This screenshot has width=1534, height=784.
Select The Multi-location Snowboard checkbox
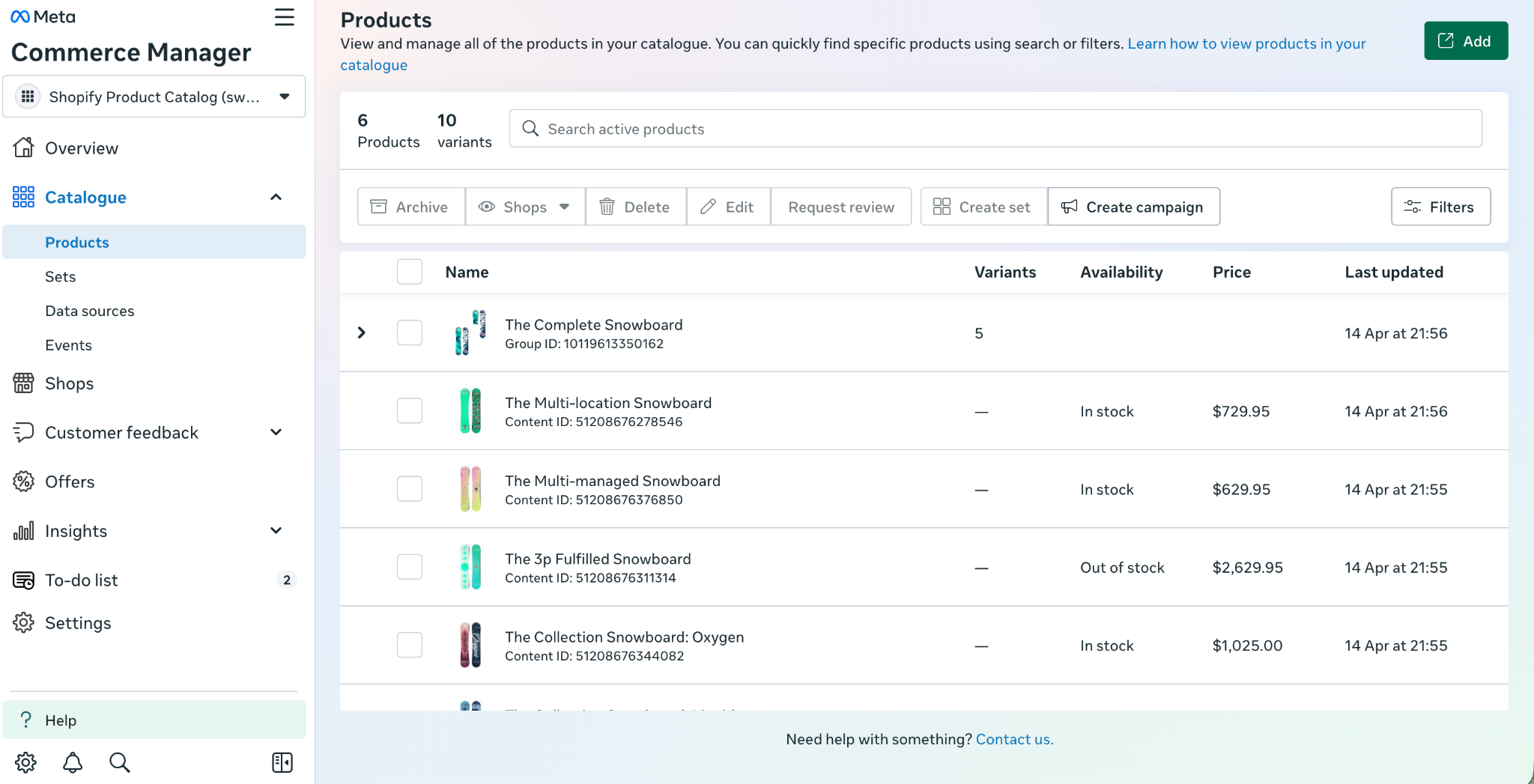(x=410, y=411)
